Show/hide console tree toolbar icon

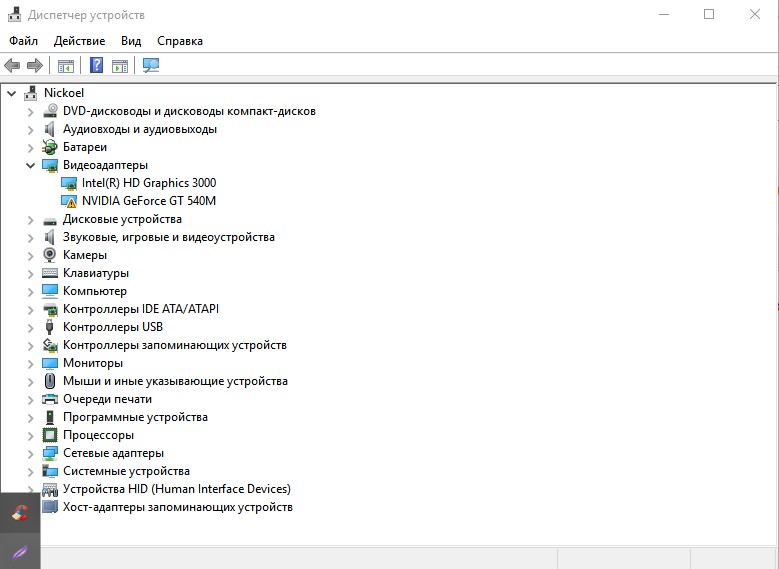pyautogui.click(x=66, y=66)
